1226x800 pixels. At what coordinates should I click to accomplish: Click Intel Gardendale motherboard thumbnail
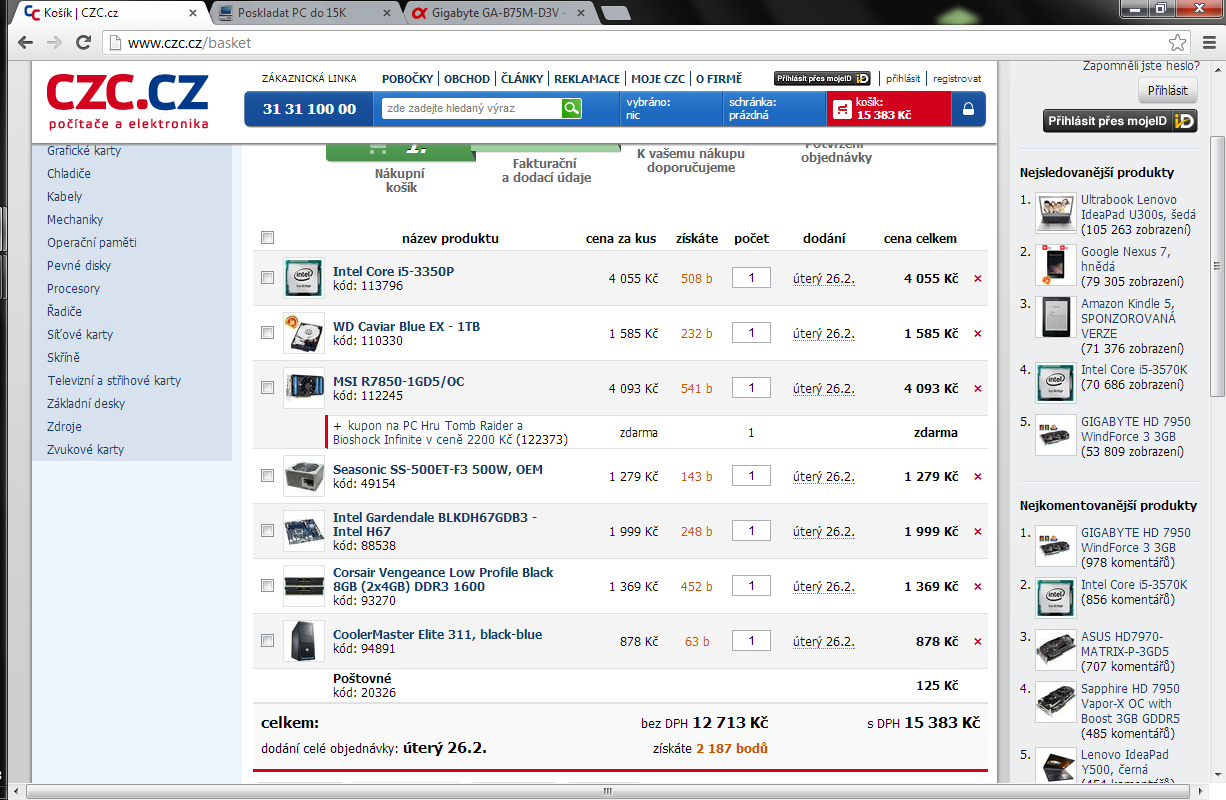(304, 531)
